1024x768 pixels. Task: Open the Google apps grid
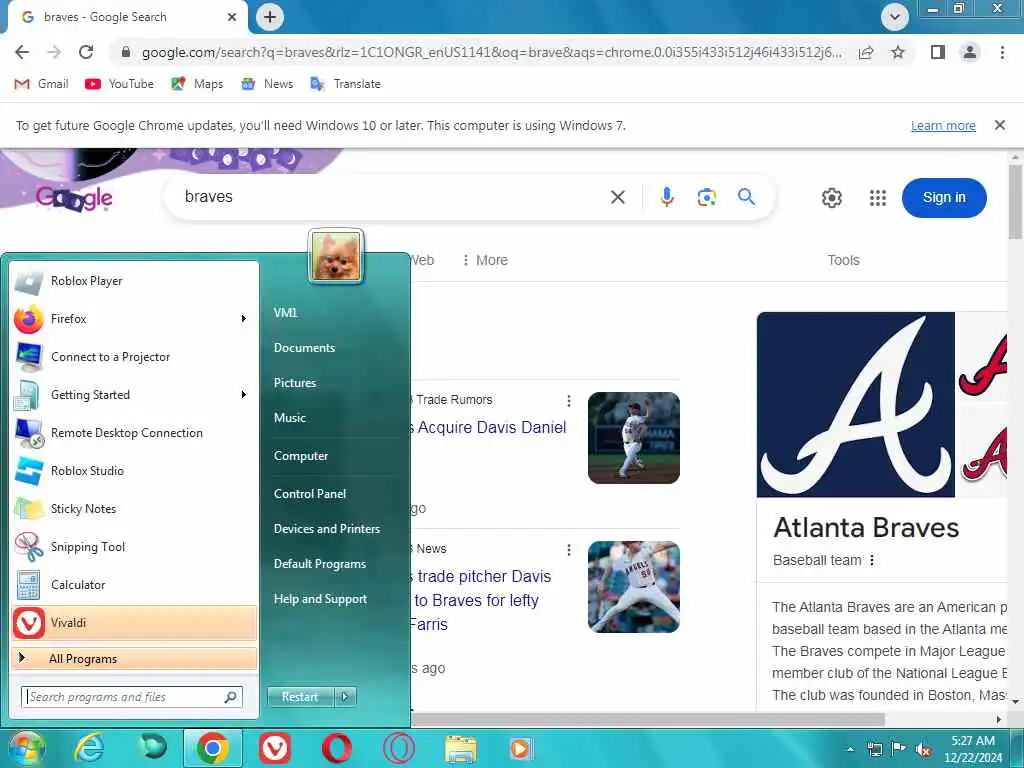point(878,198)
